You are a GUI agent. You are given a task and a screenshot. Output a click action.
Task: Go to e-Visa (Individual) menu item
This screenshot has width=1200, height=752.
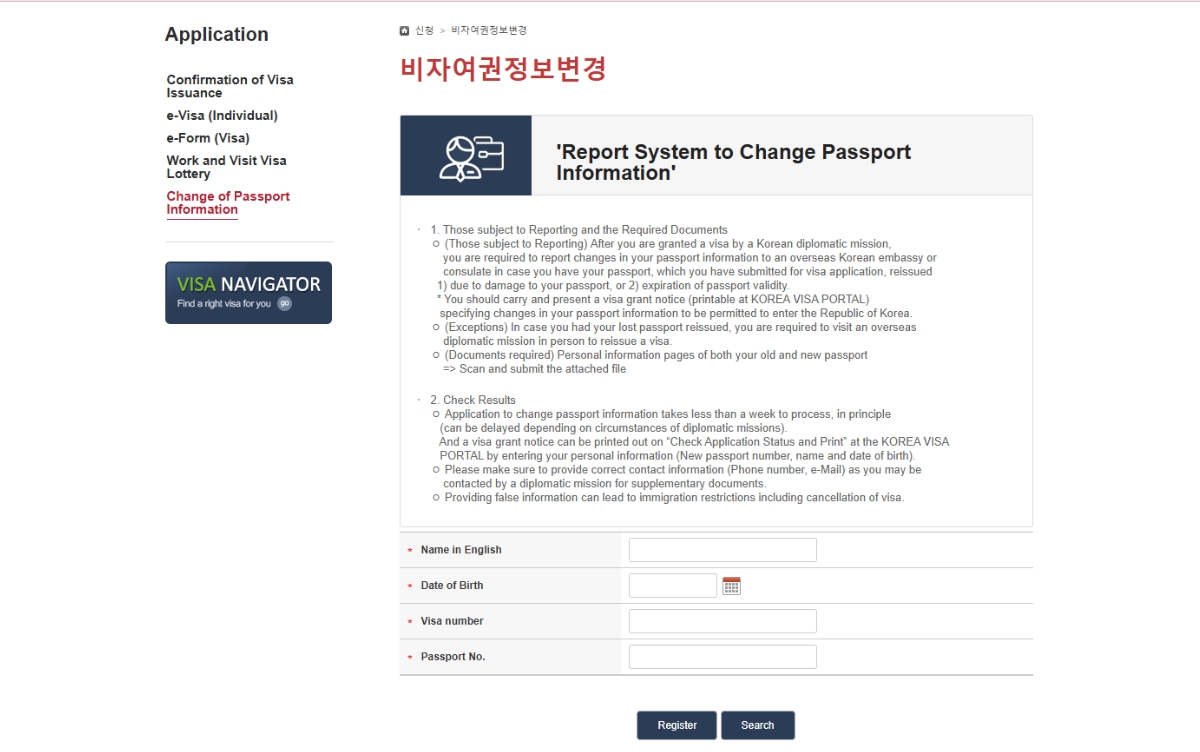[x=222, y=116]
